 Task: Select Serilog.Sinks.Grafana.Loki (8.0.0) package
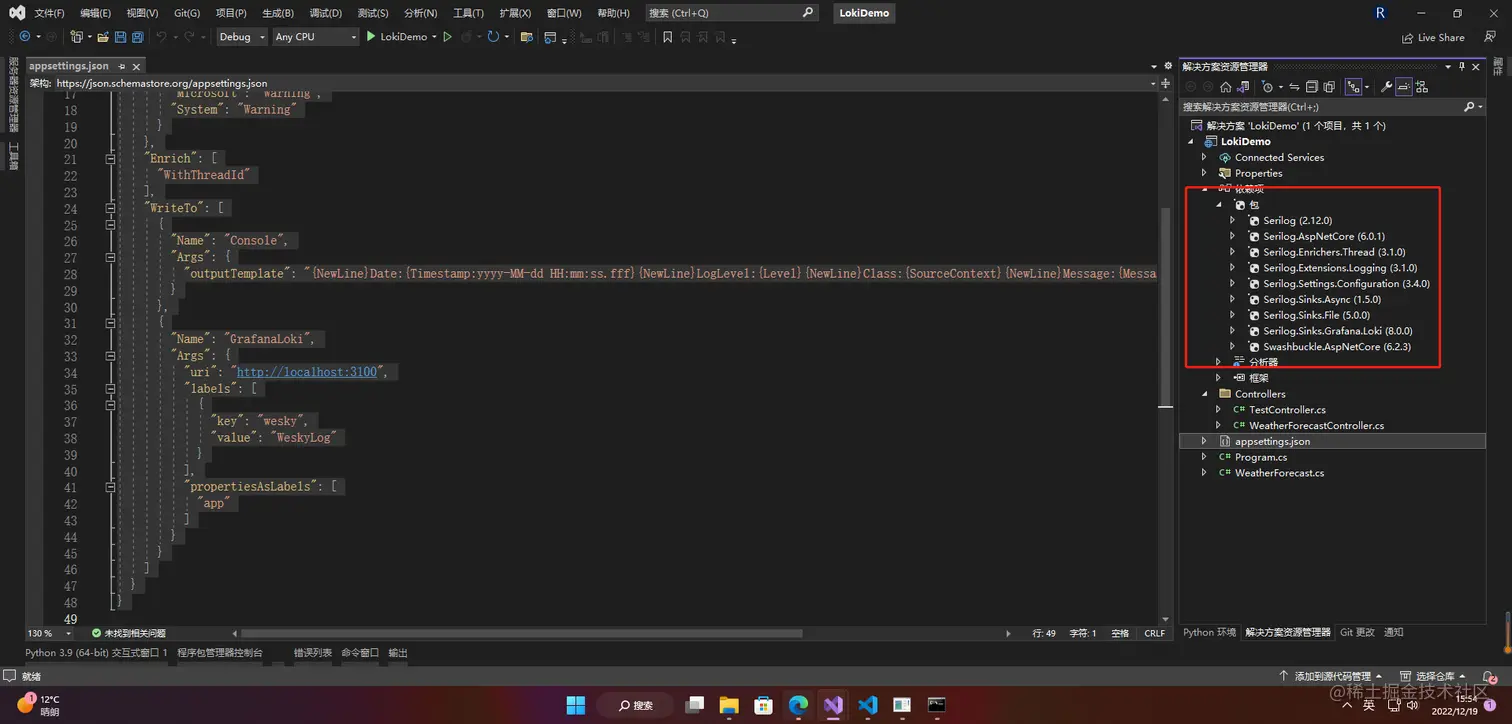coord(1337,331)
